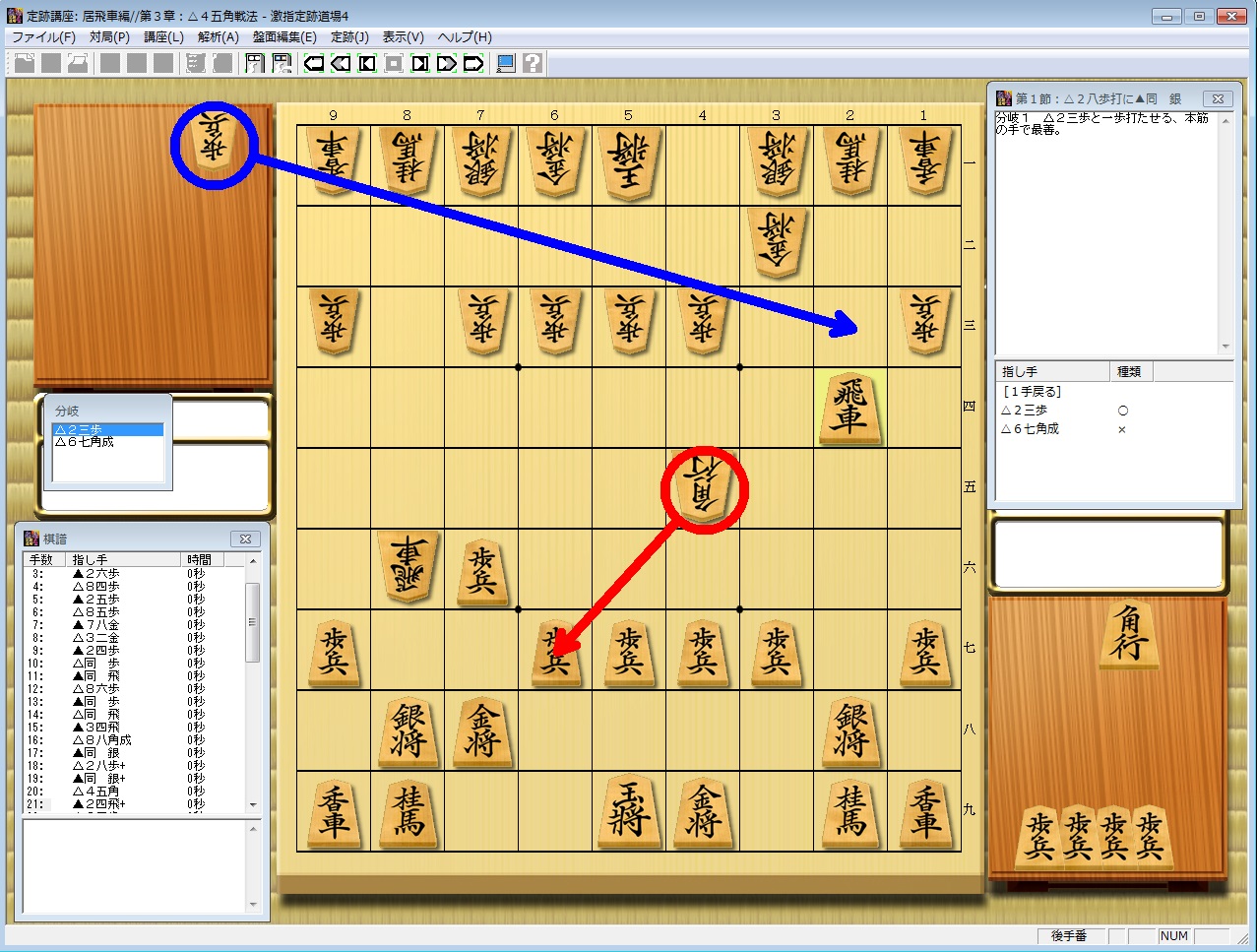1257x952 pixels.
Task: Click the 種類 column header
Action: 1129,372
